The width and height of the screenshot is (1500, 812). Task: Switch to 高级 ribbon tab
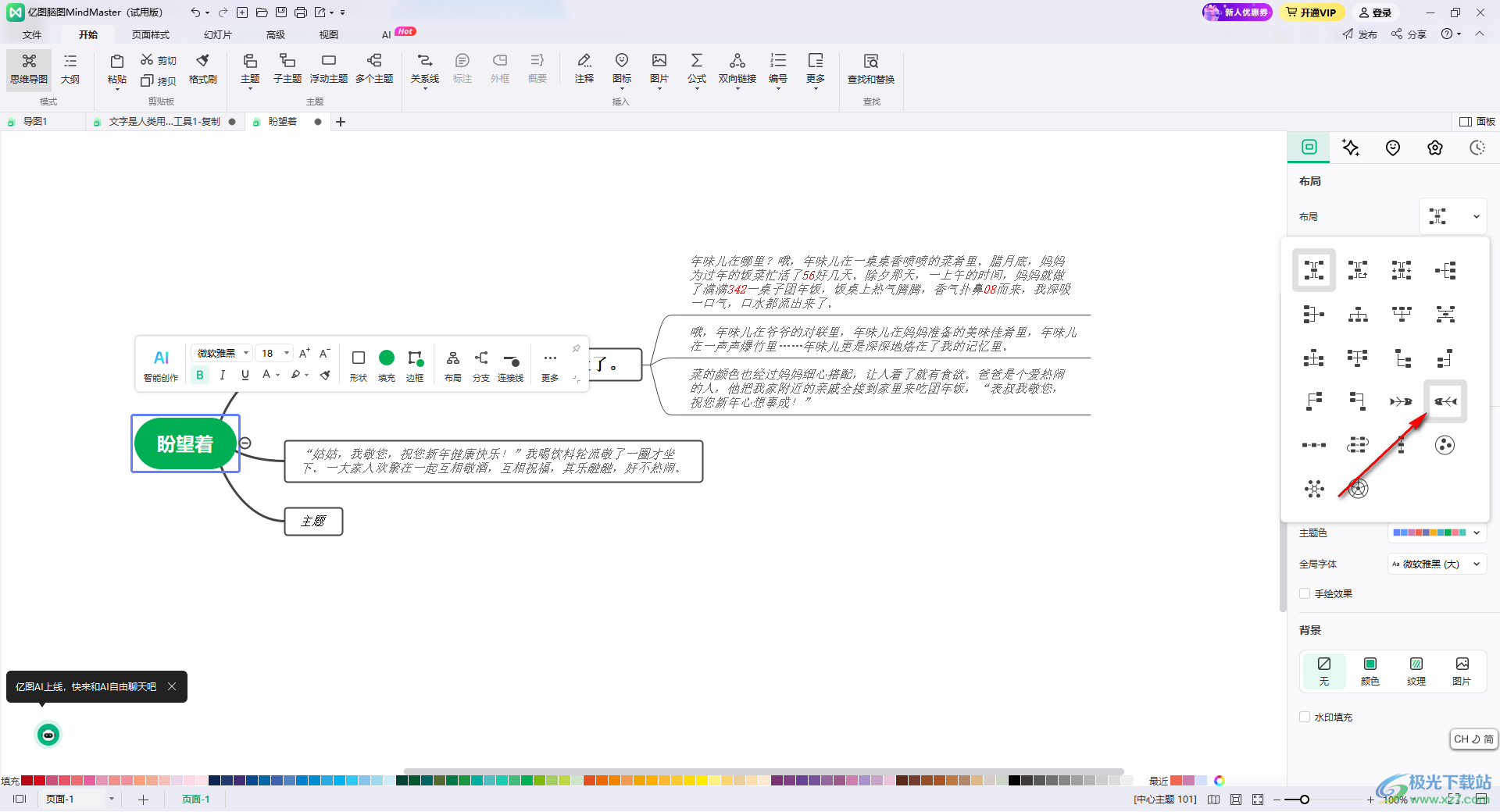click(x=276, y=34)
